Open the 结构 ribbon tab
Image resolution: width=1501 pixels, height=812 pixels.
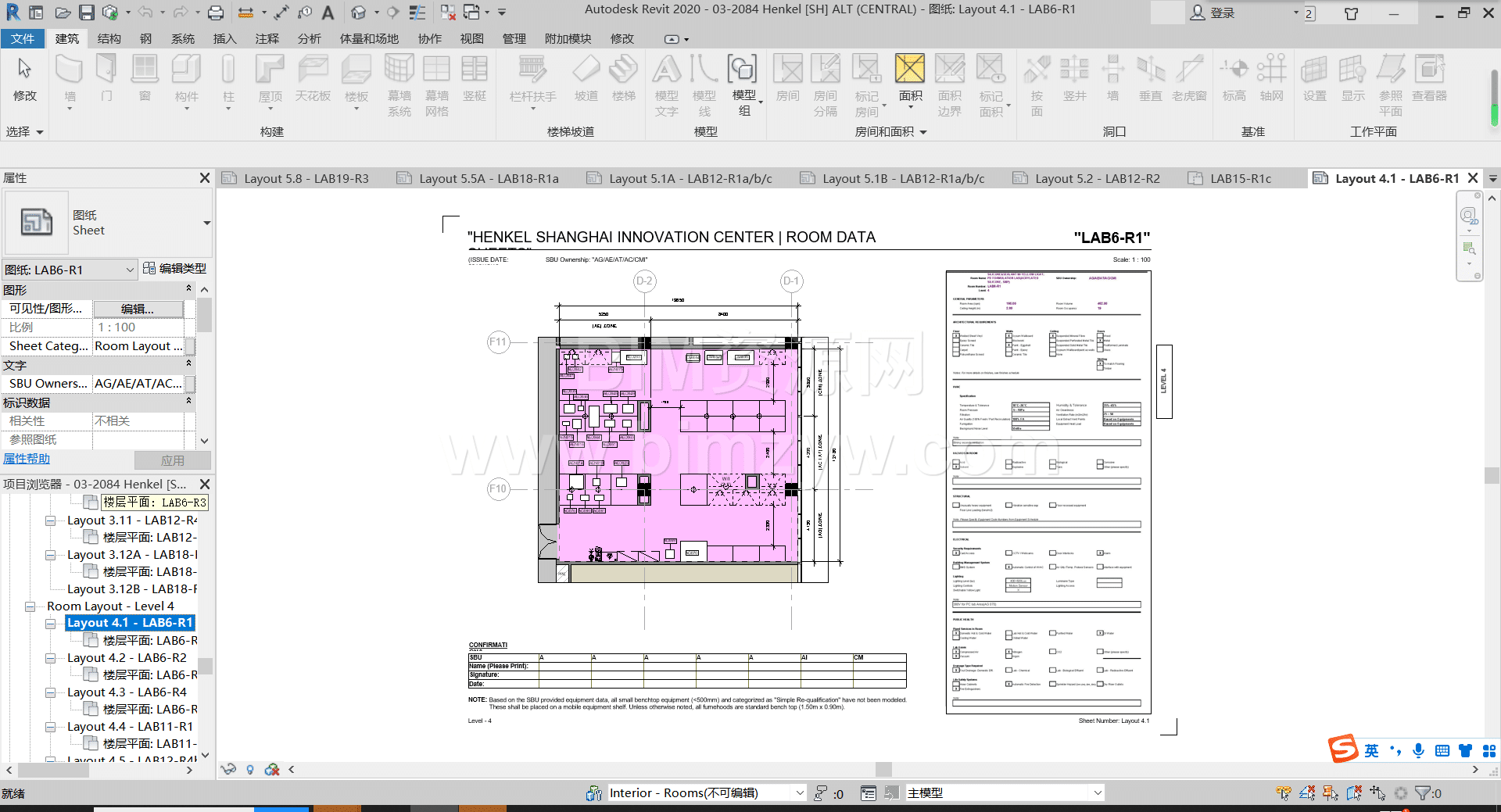click(109, 38)
